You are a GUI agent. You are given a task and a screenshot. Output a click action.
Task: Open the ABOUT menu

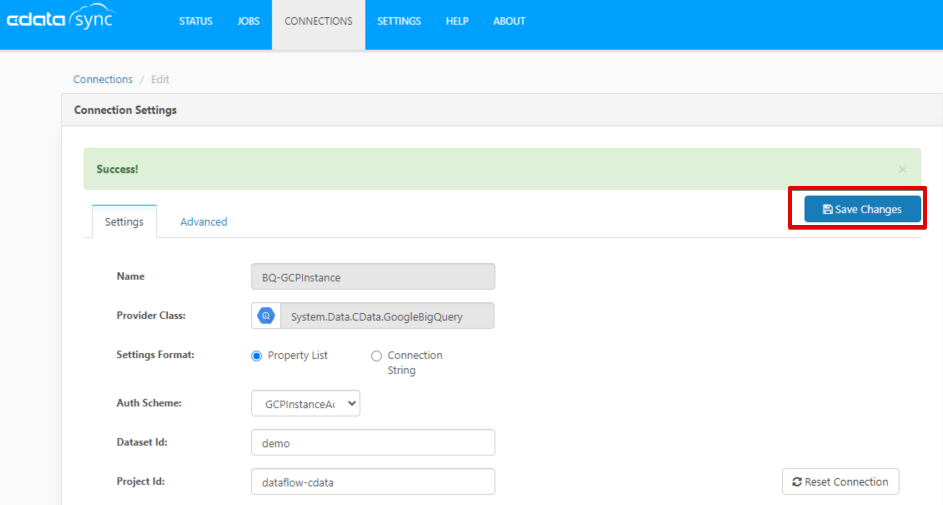[x=509, y=21]
